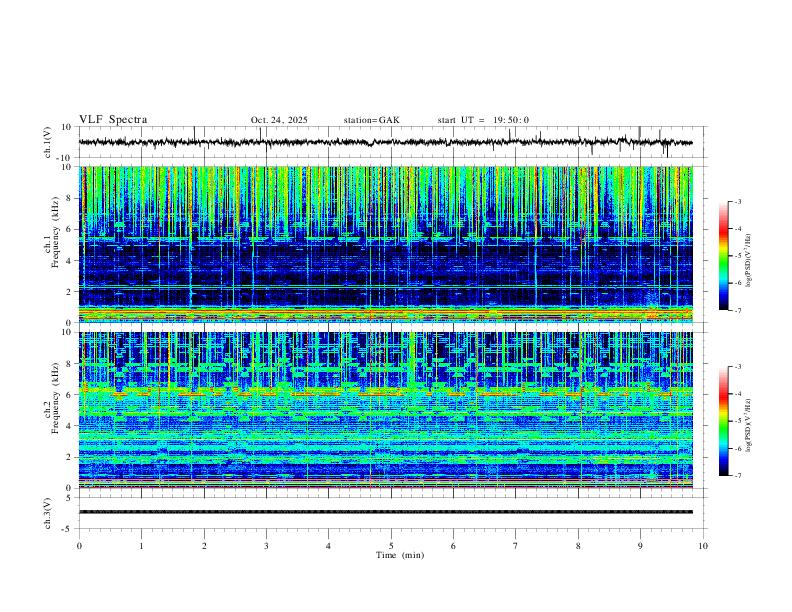Viewport: 792px width, 612px height.
Task: Click the "-4" tick on ch.2 colorbar
Action: pos(737,394)
